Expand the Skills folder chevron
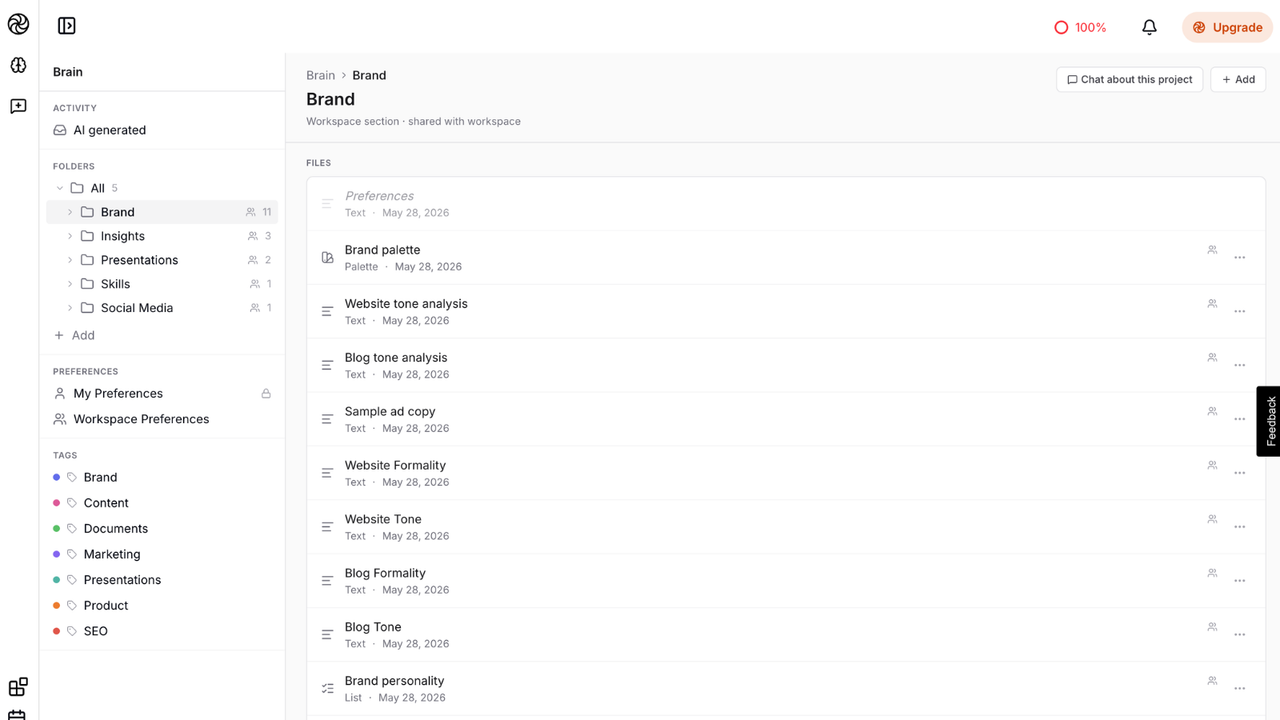Image resolution: width=1280 pixels, height=720 pixels. pyautogui.click(x=70, y=284)
